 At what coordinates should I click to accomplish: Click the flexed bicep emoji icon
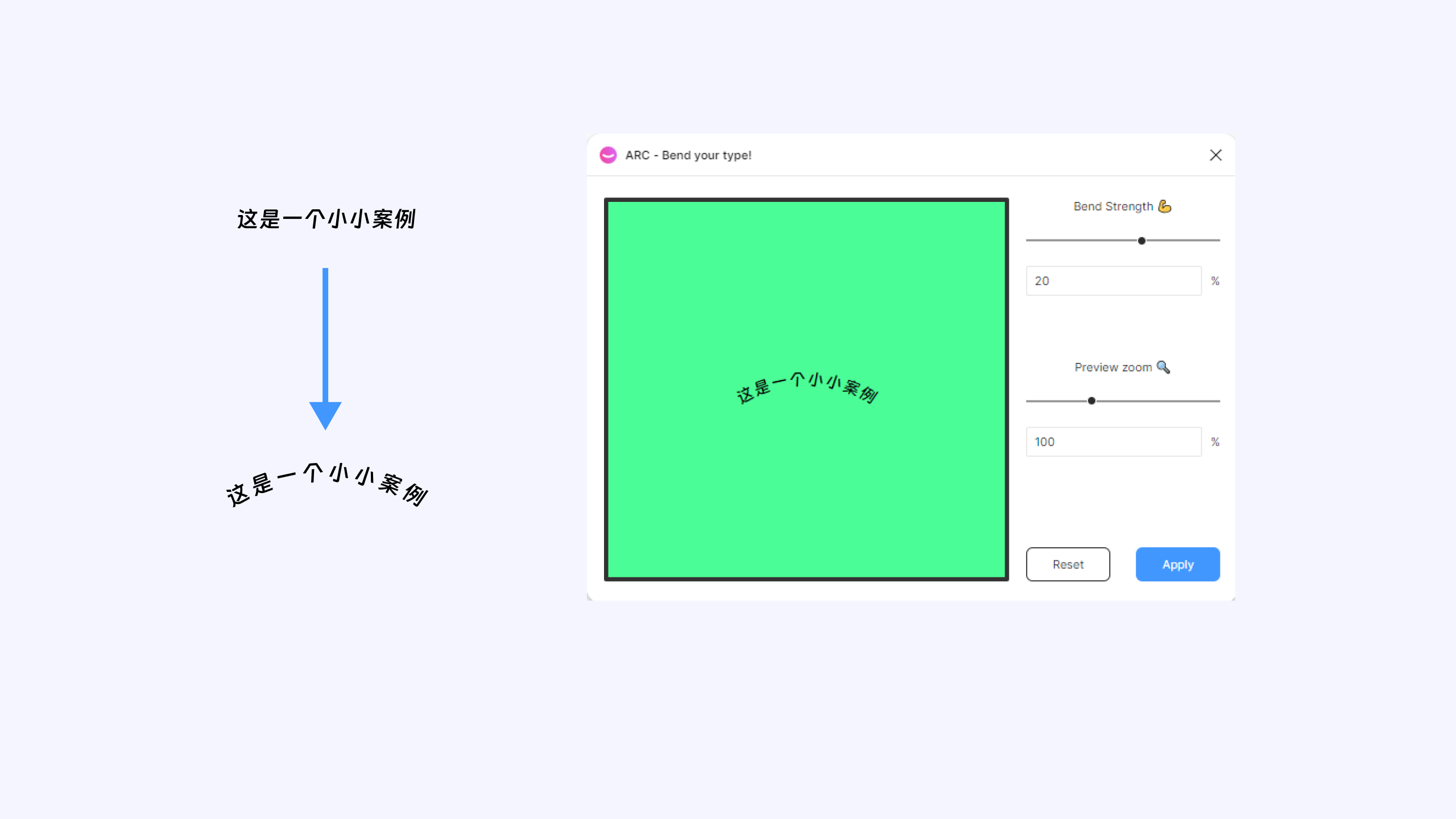(x=1165, y=206)
